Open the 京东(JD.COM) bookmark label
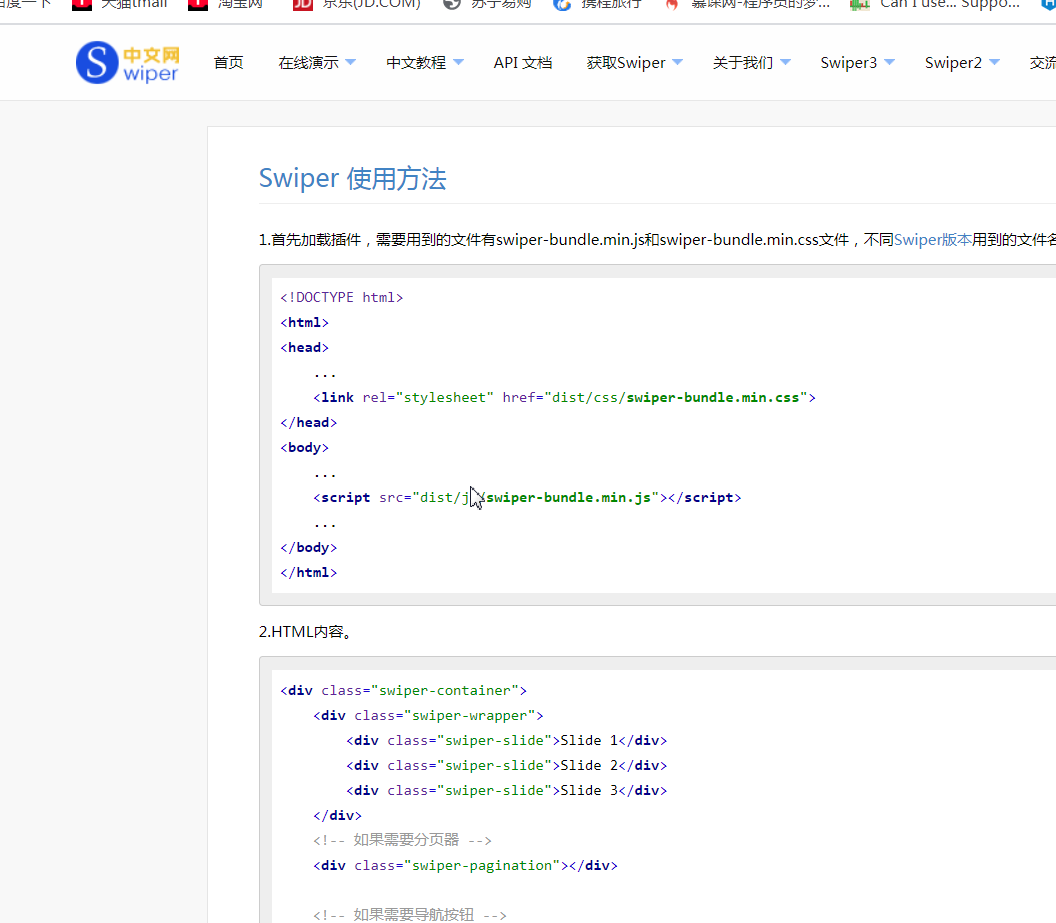This screenshot has height=923, width=1056. [x=372, y=4]
